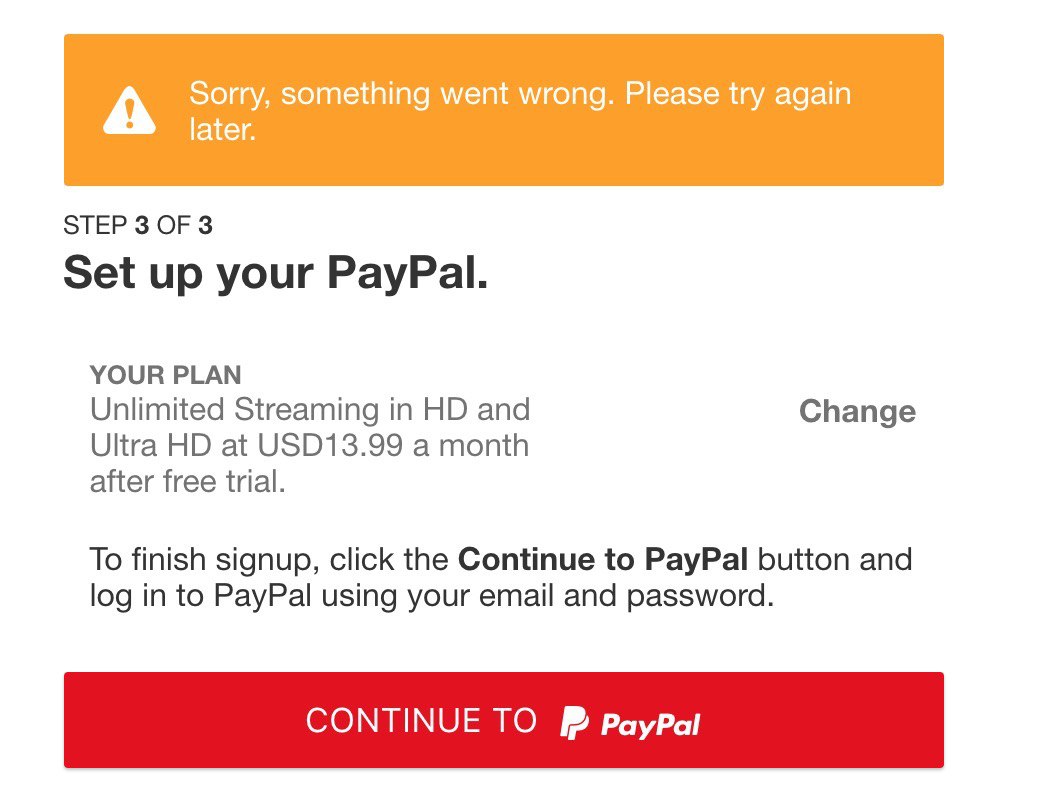The width and height of the screenshot is (1064, 796).
Task: Click "after free trial." text
Action: (188, 481)
